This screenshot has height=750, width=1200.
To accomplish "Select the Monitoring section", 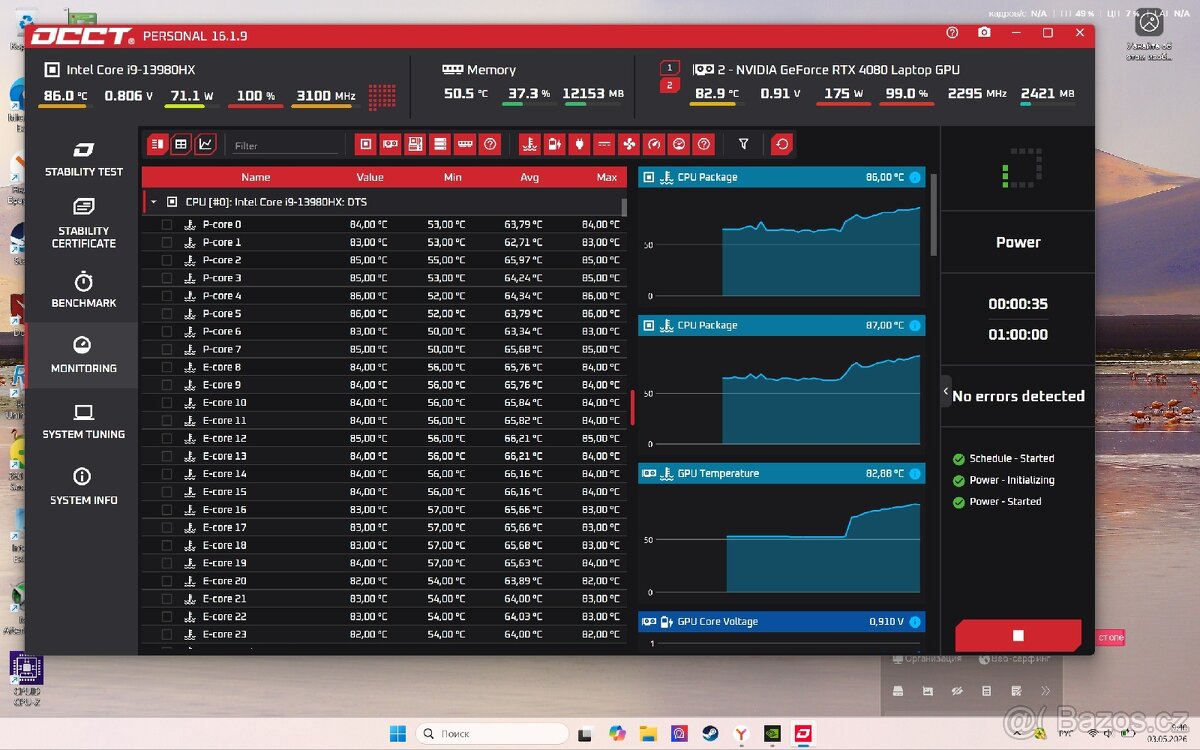I will tap(83, 355).
